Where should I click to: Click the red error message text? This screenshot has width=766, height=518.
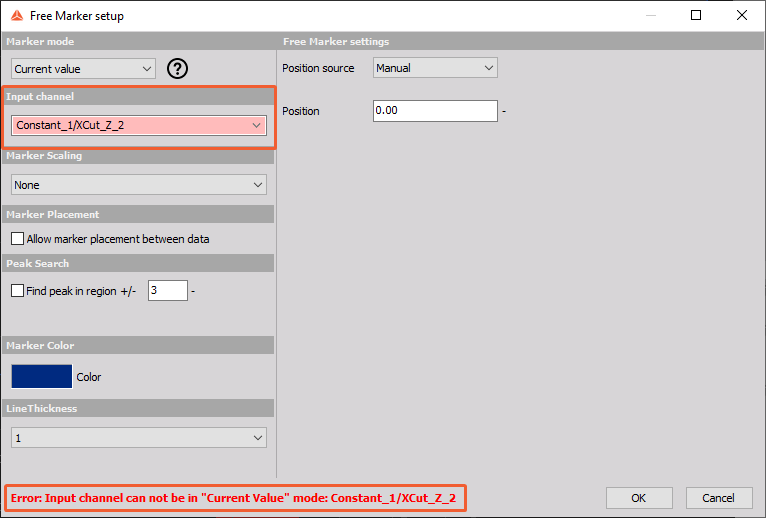coord(234,498)
